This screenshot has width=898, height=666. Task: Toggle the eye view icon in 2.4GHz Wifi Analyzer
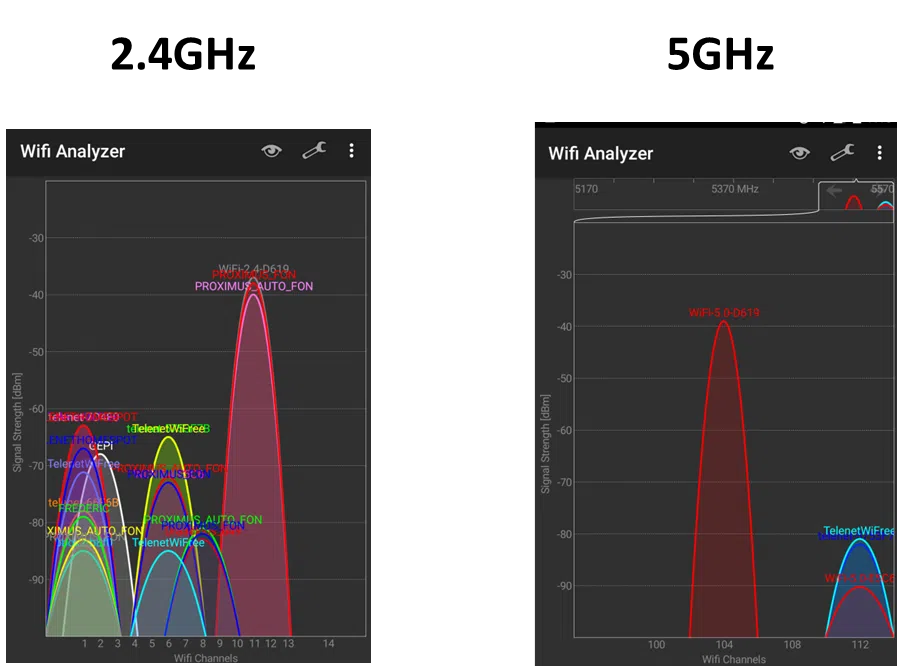(271, 151)
